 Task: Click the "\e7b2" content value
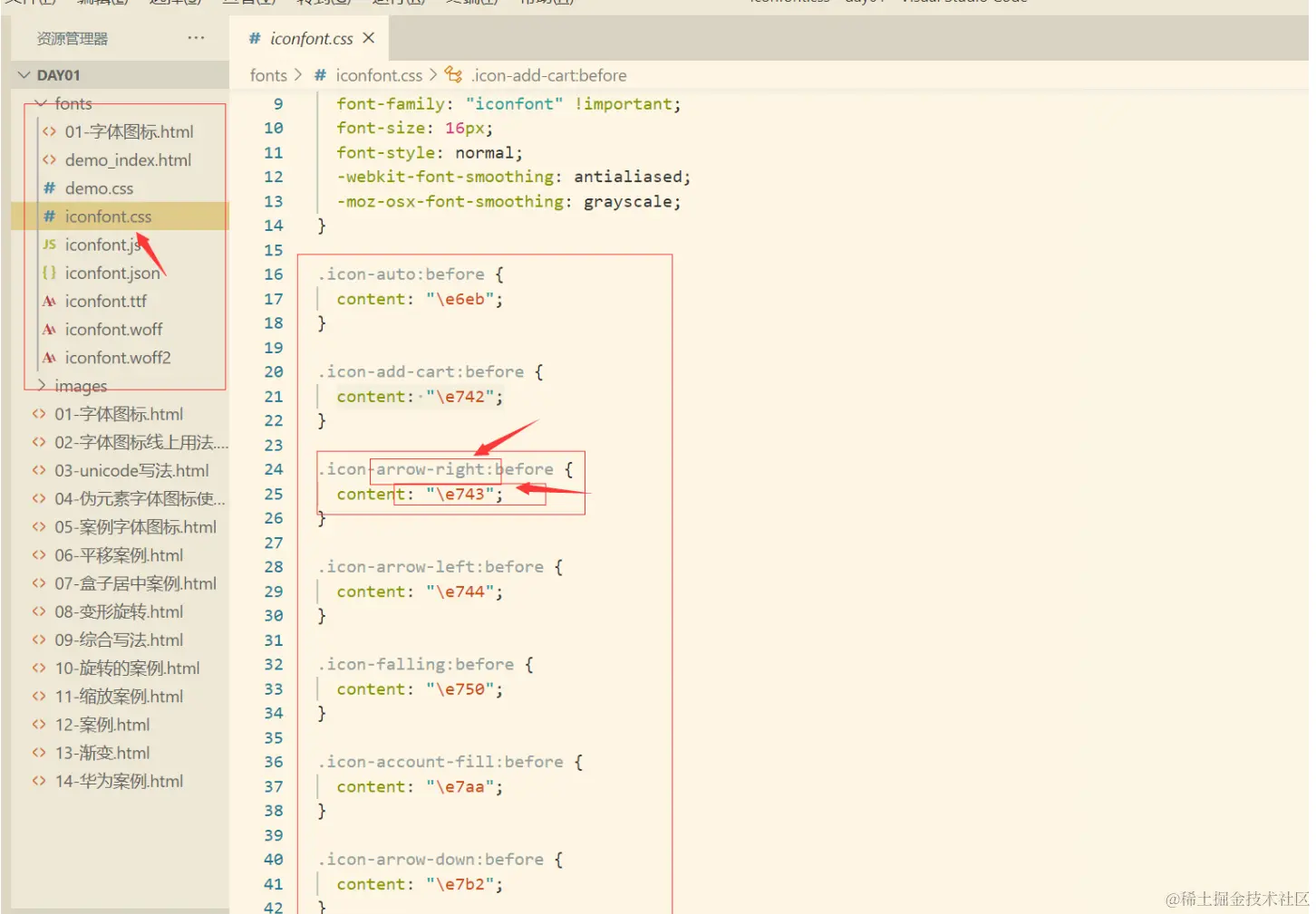pyautogui.click(x=460, y=884)
